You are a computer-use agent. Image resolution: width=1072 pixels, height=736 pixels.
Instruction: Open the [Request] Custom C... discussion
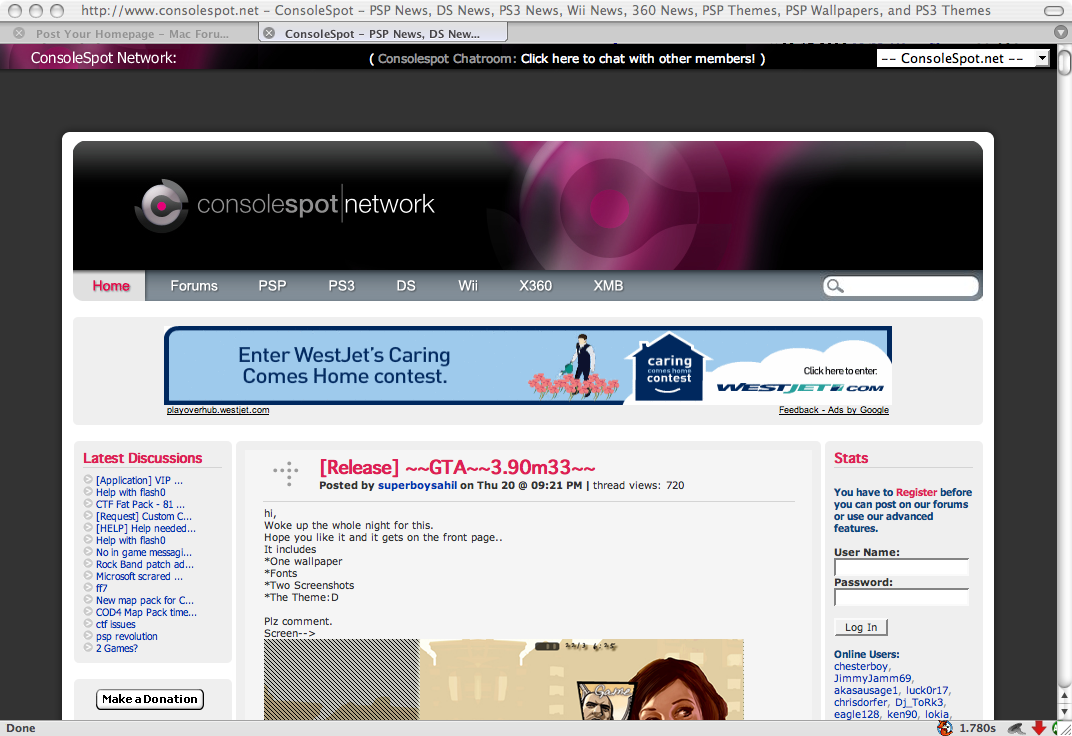click(144, 516)
